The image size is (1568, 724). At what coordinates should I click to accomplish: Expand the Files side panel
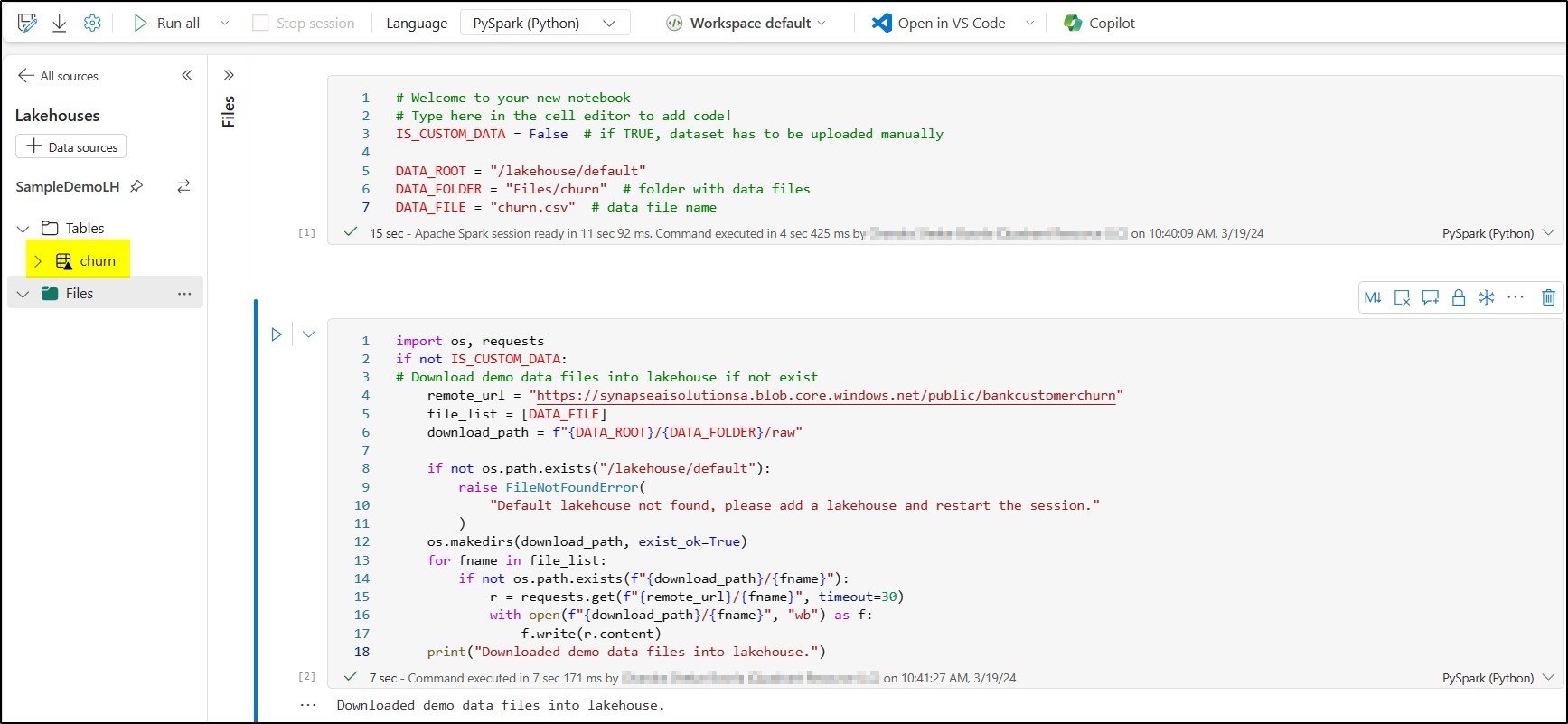[x=229, y=75]
